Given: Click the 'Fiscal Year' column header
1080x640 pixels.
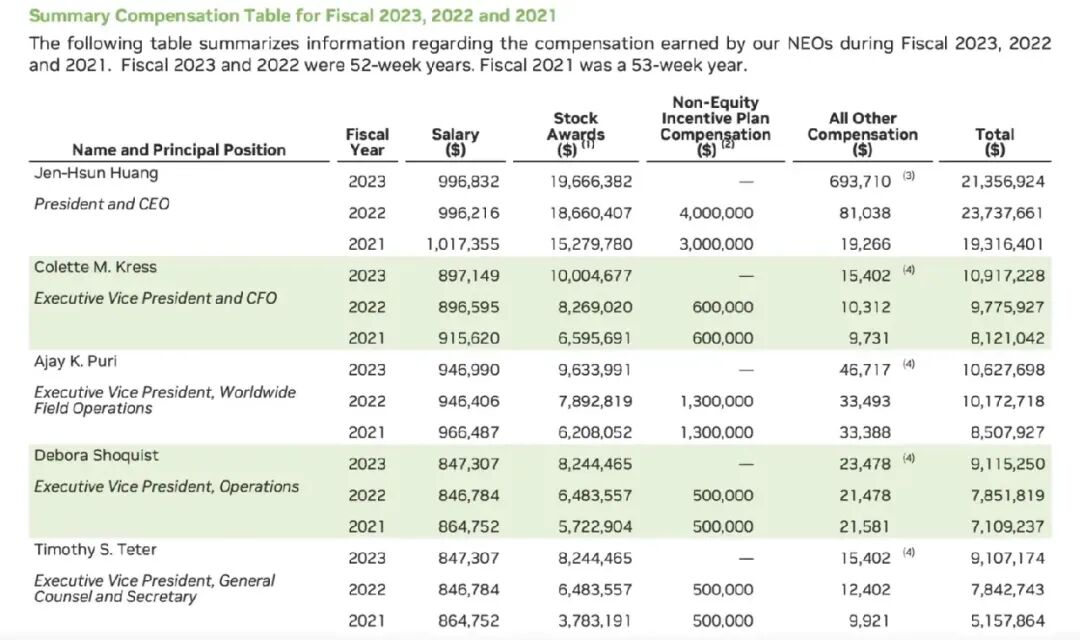Looking at the screenshot, I should coord(367,142).
